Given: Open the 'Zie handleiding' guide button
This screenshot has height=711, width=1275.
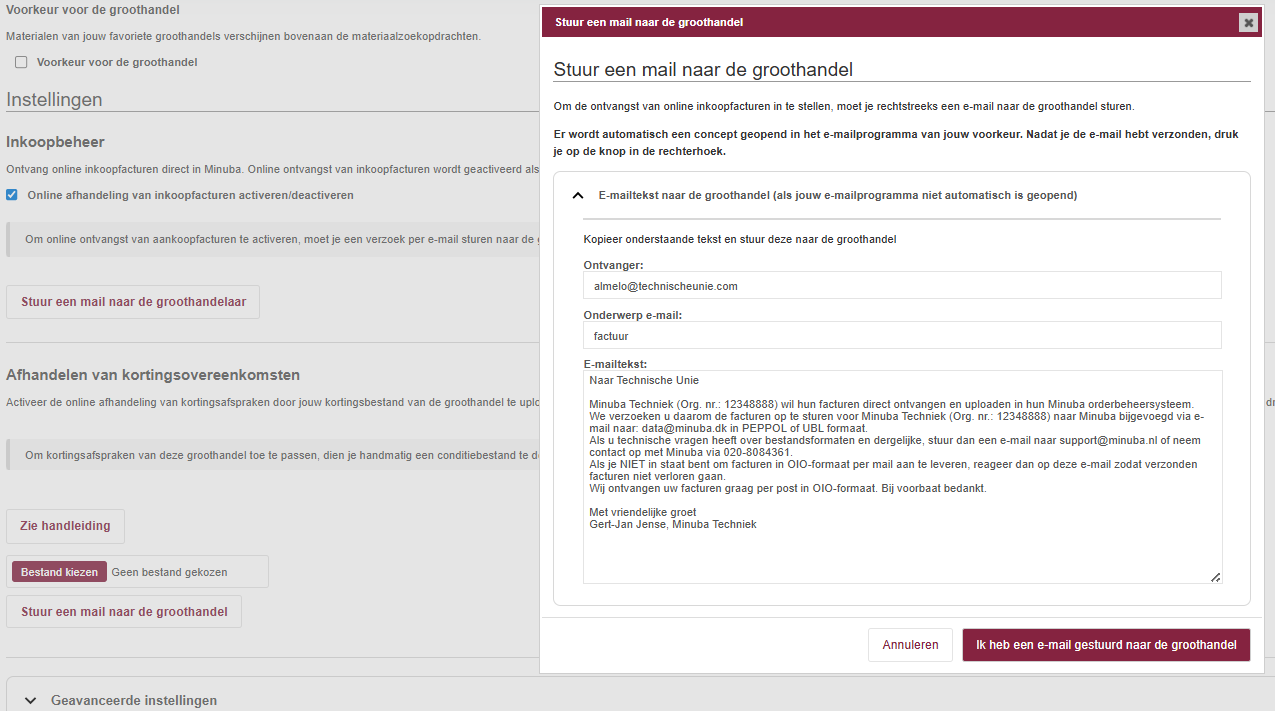Looking at the screenshot, I should click(x=65, y=526).
